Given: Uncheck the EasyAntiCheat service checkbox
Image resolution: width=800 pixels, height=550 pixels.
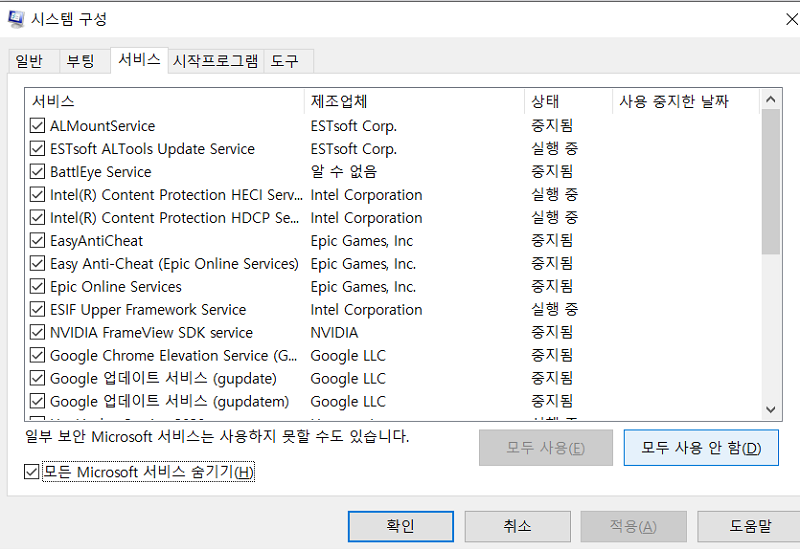Looking at the screenshot, I should tap(37, 241).
